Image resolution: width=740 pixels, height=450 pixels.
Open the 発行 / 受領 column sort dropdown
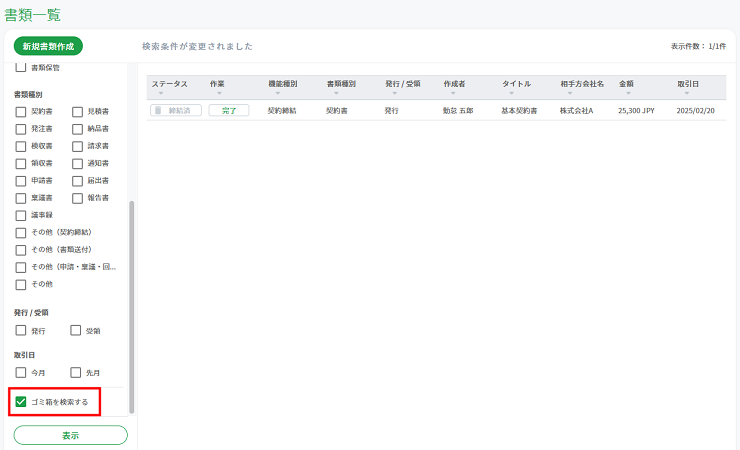coord(394,93)
